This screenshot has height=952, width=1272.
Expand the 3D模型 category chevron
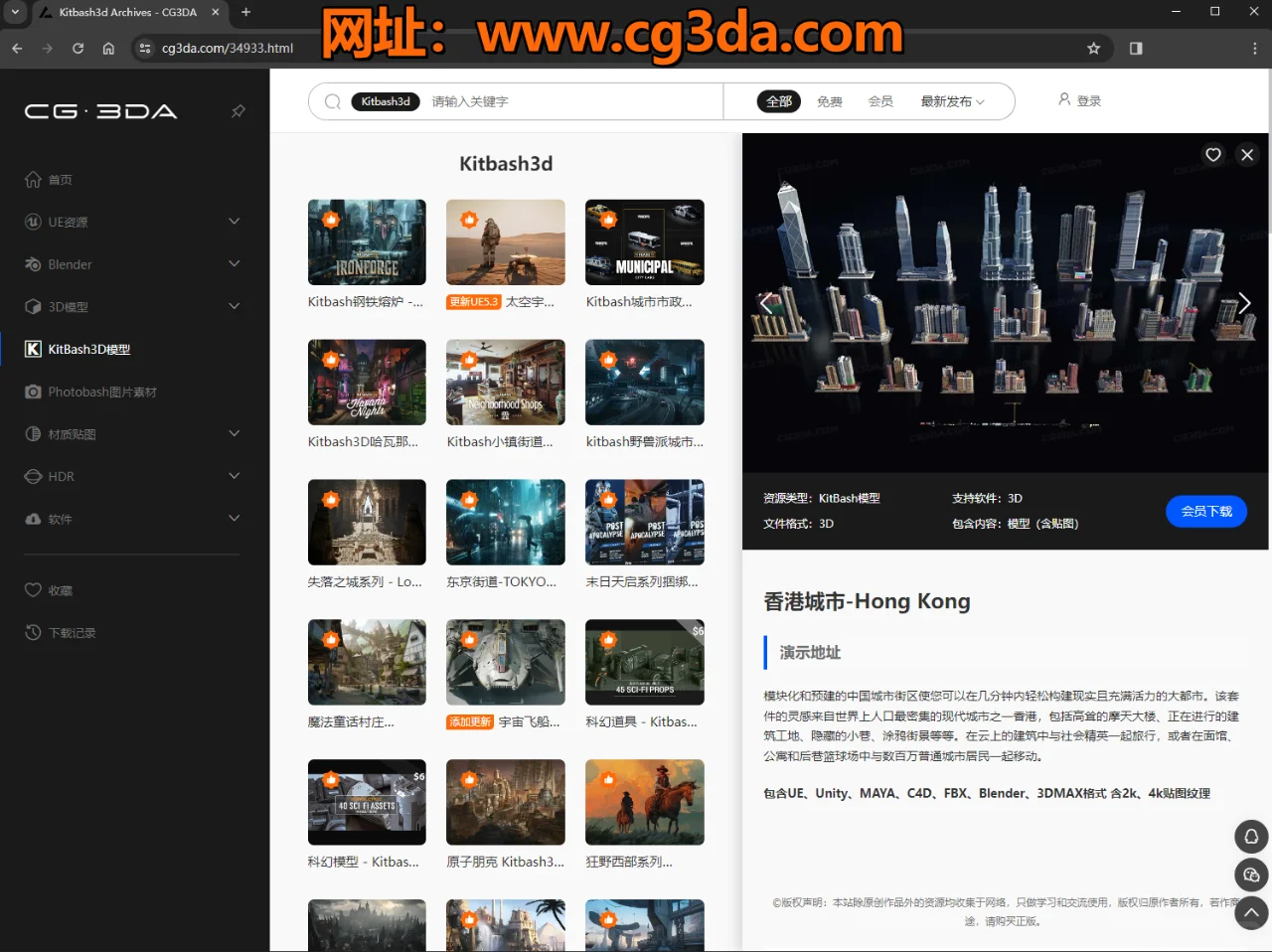pyautogui.click(x=235, y=306)
